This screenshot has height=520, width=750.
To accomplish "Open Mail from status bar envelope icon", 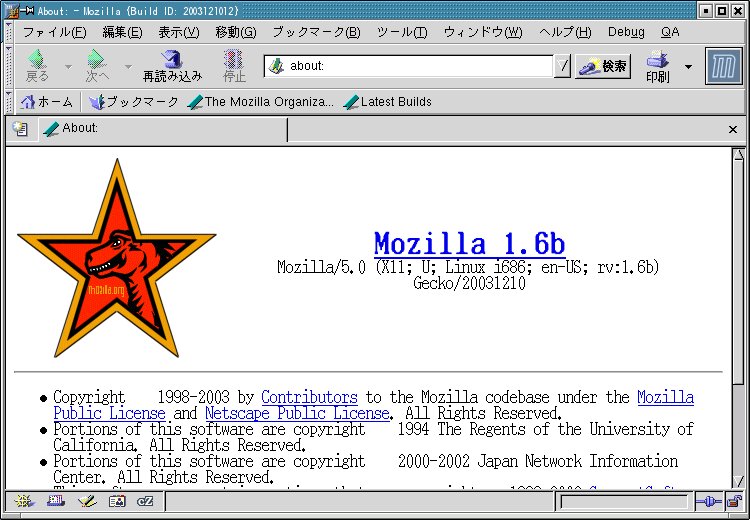I will 56,501.
